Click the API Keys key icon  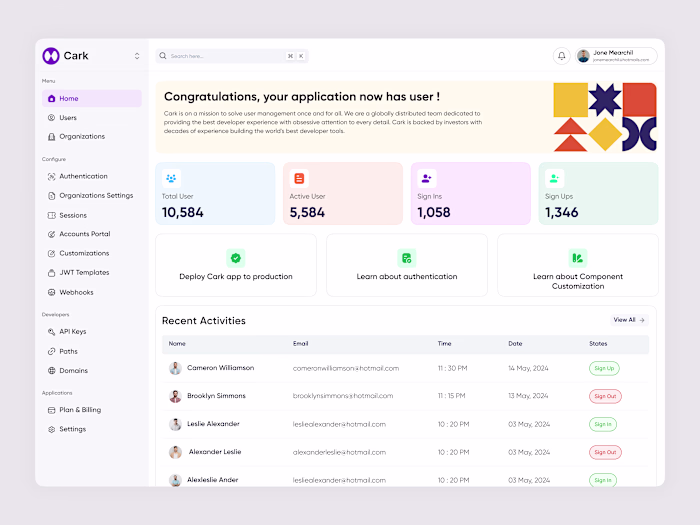[x=51, y=332]
